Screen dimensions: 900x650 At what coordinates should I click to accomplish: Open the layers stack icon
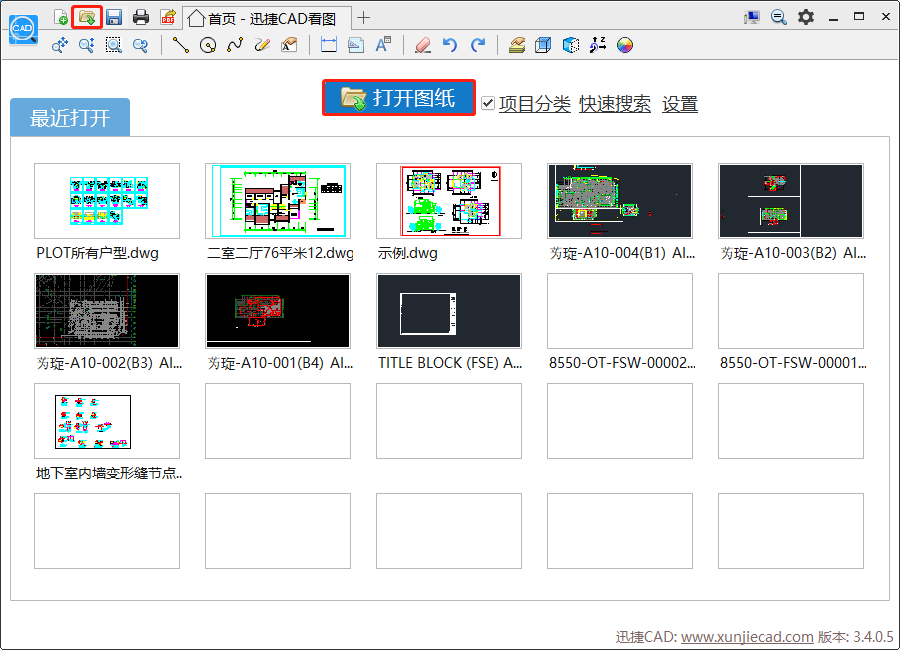click(x=517, y=45)
